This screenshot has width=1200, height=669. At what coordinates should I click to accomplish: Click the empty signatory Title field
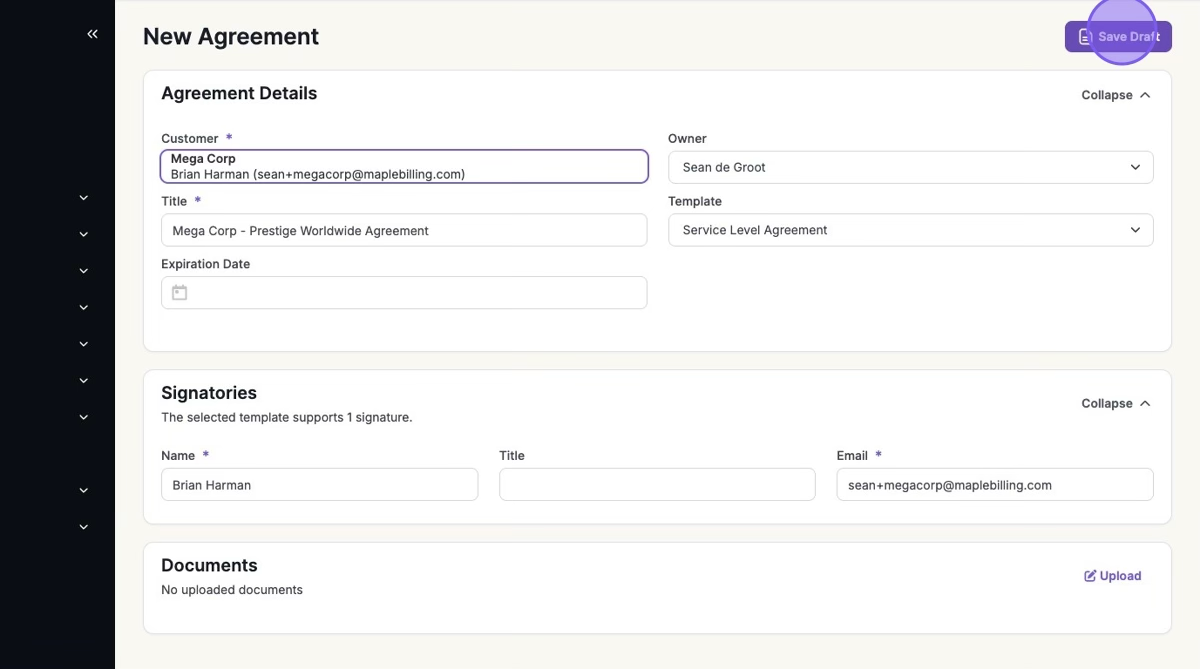click(657, 485)
